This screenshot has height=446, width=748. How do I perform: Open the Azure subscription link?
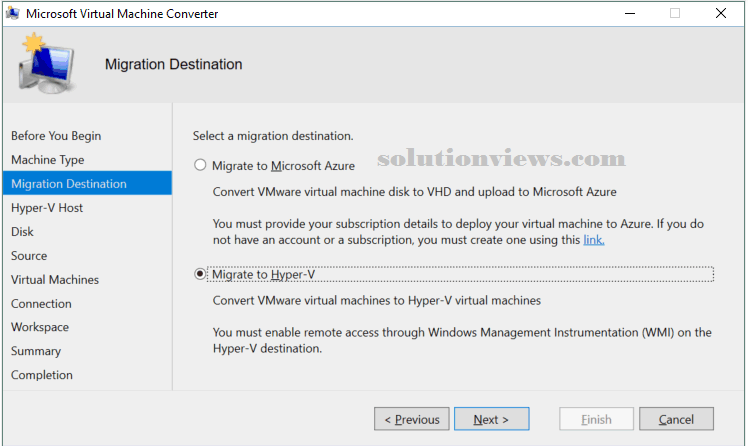pyautogui.click(x=593, y=239)
